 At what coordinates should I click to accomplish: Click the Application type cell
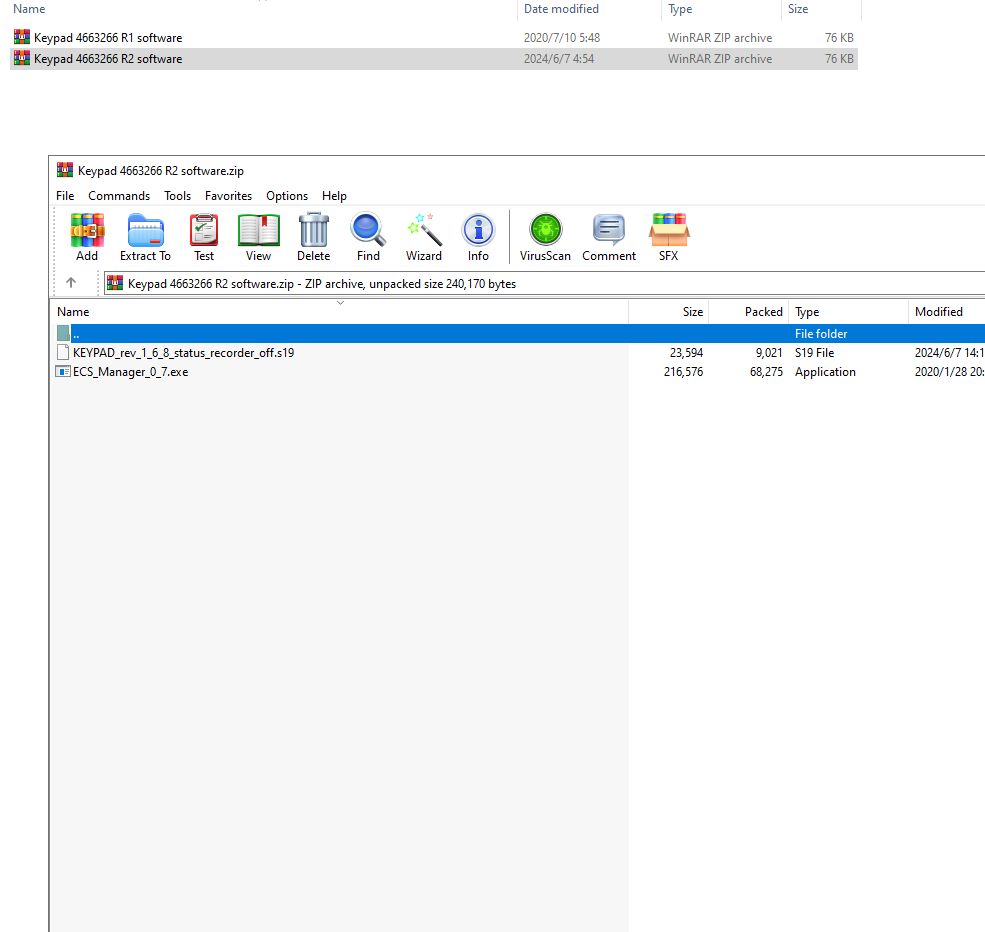[x=825, y=372]
